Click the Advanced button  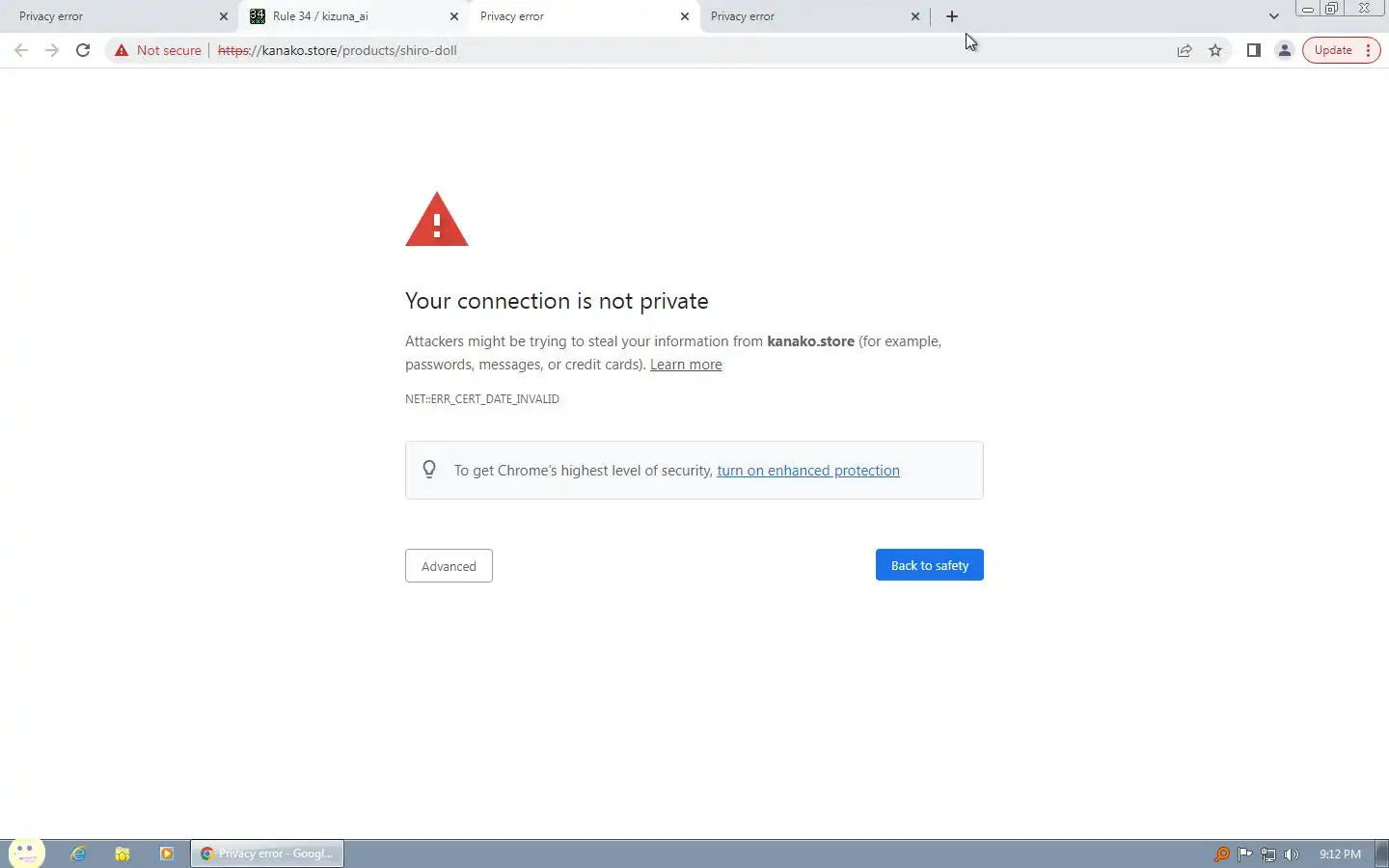point(449,566)
